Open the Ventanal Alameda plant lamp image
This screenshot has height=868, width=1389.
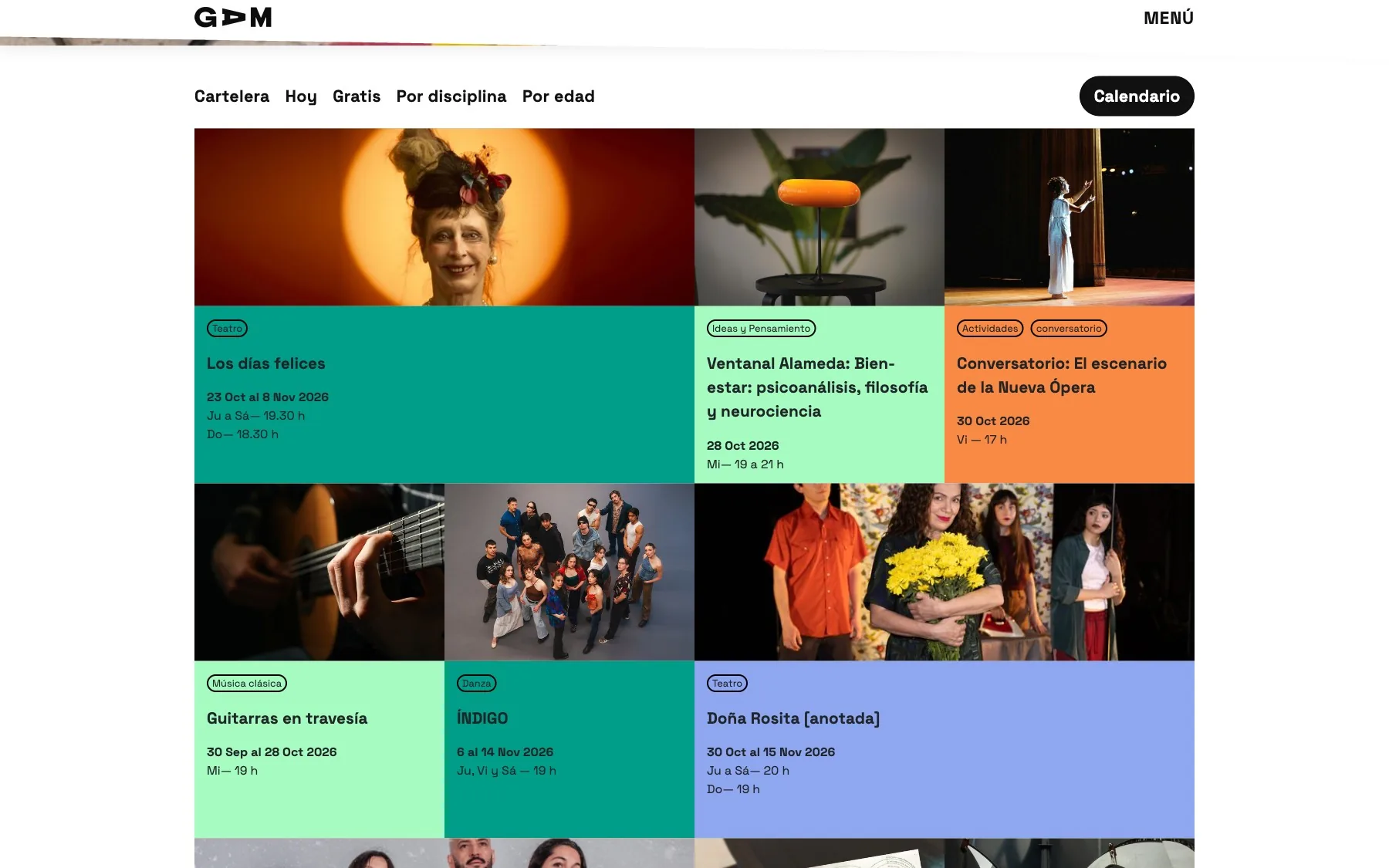click(820, 217)
